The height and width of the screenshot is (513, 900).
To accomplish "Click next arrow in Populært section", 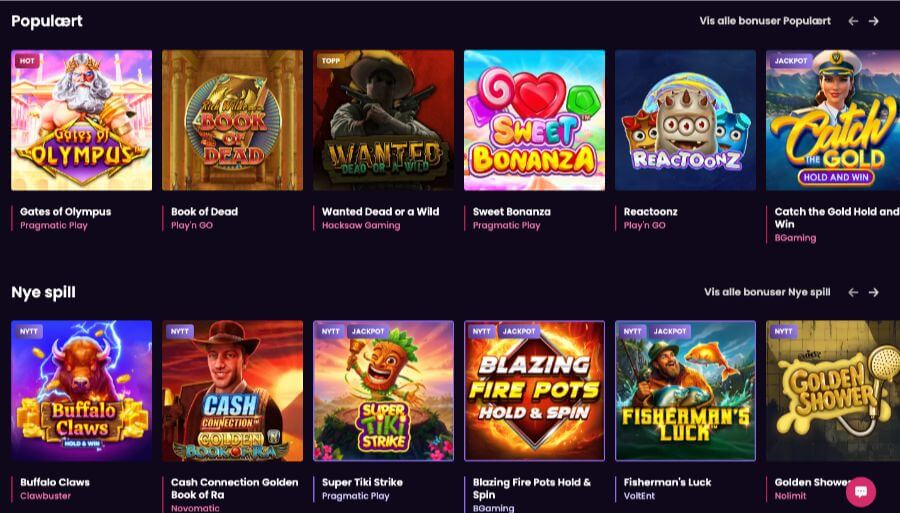I will point(873,21).
